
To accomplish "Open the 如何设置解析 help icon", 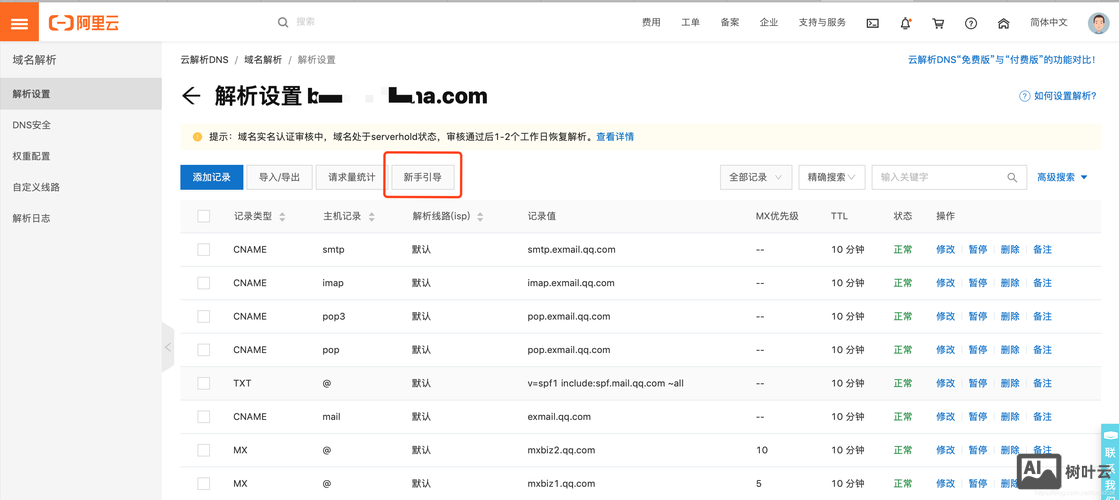I will [1024, 96].
